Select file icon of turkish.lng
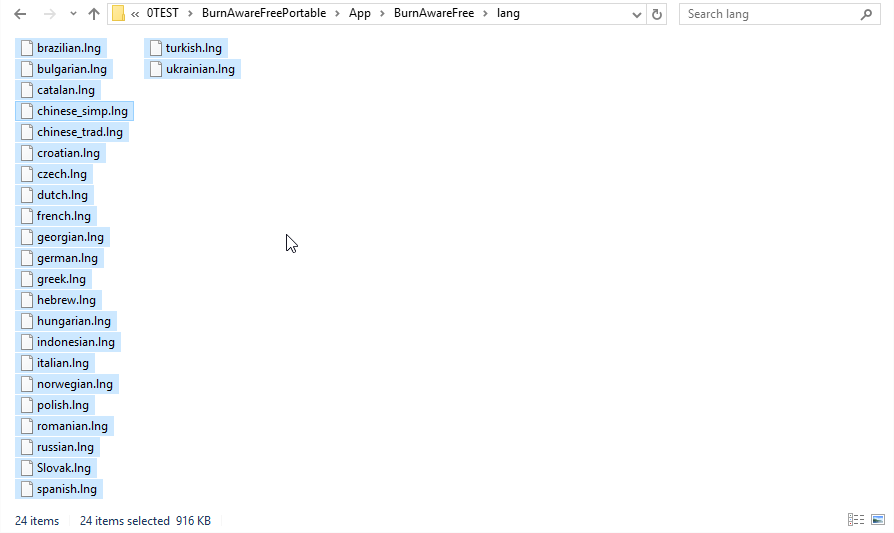 (156, 48)
